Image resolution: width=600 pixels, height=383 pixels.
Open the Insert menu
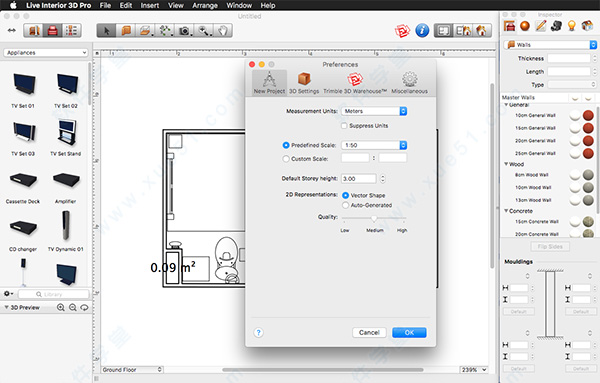(150, 5)
